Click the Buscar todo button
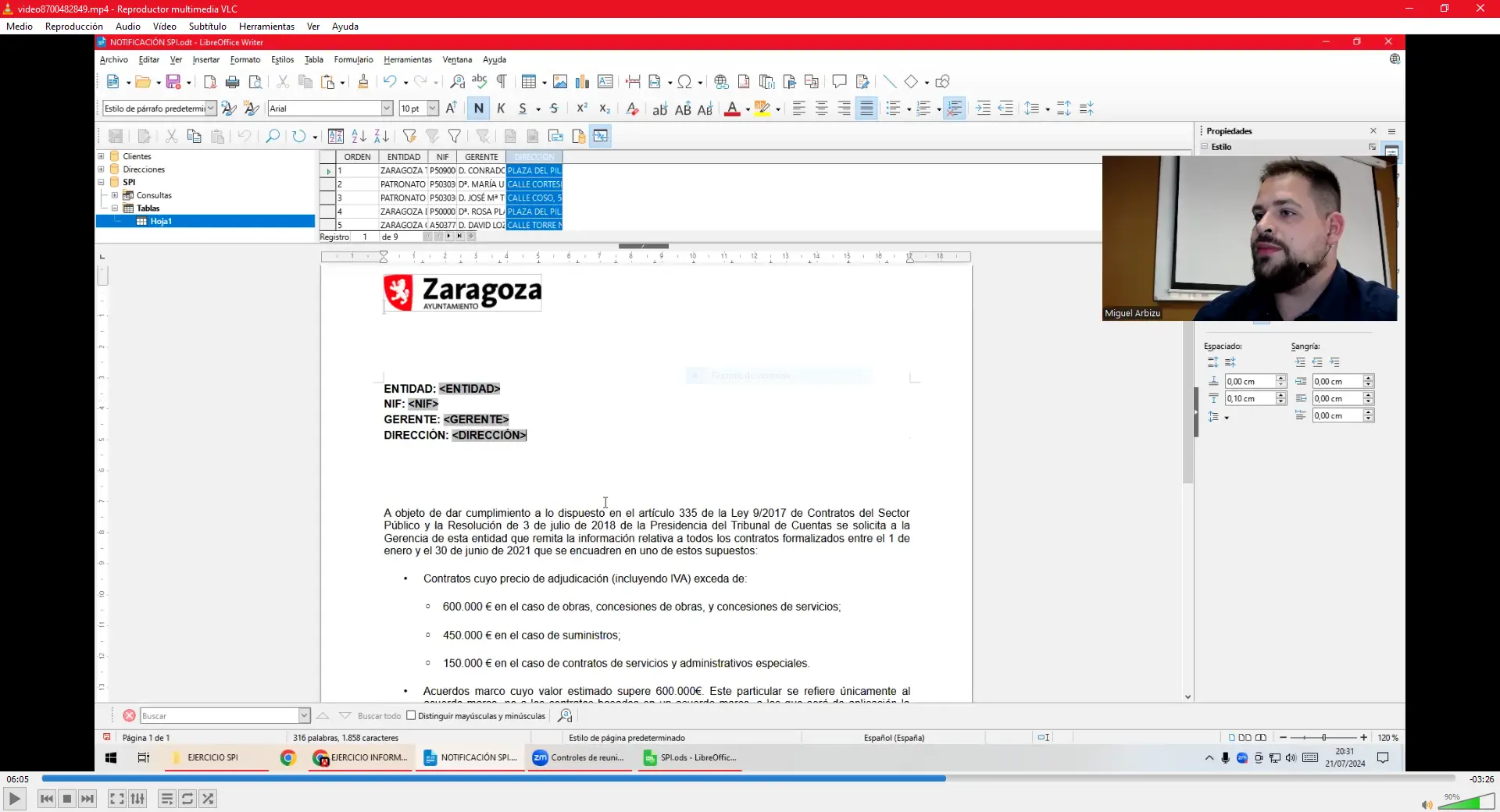The image size is (1500, 812). coord(379,716)
